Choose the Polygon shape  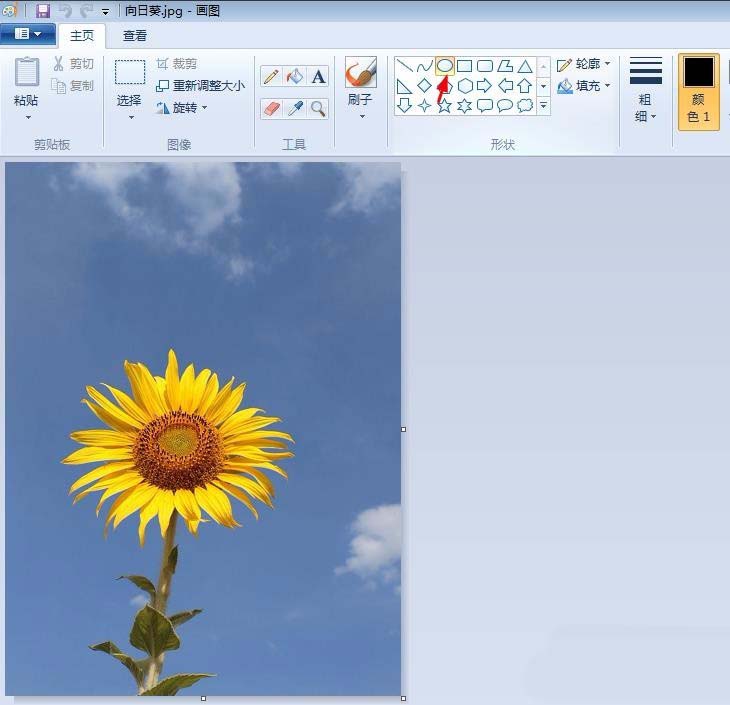click(505, 66)
